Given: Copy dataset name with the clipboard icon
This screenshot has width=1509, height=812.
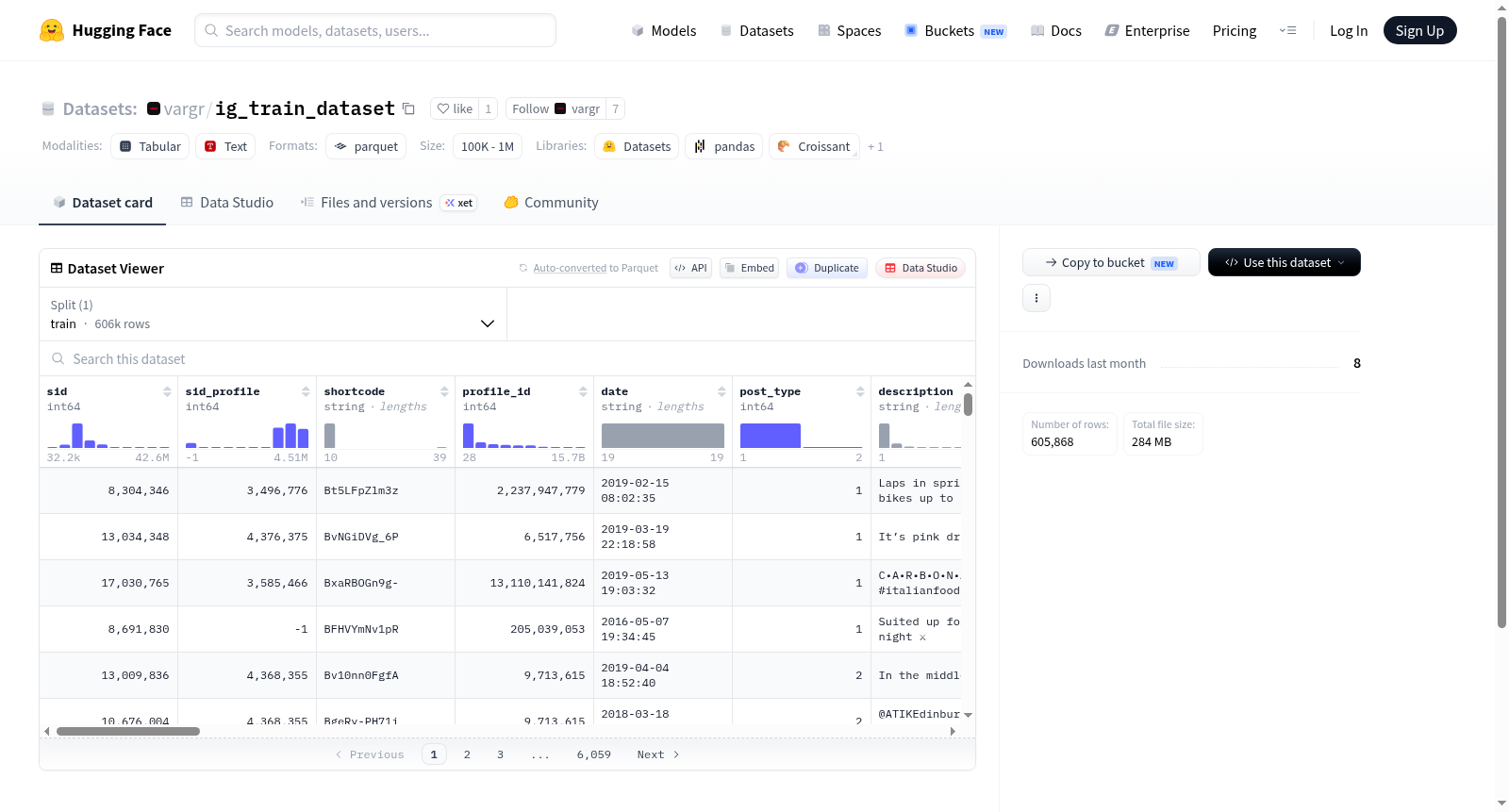Looking at the screenshot, I should click(x=408, y=108).
